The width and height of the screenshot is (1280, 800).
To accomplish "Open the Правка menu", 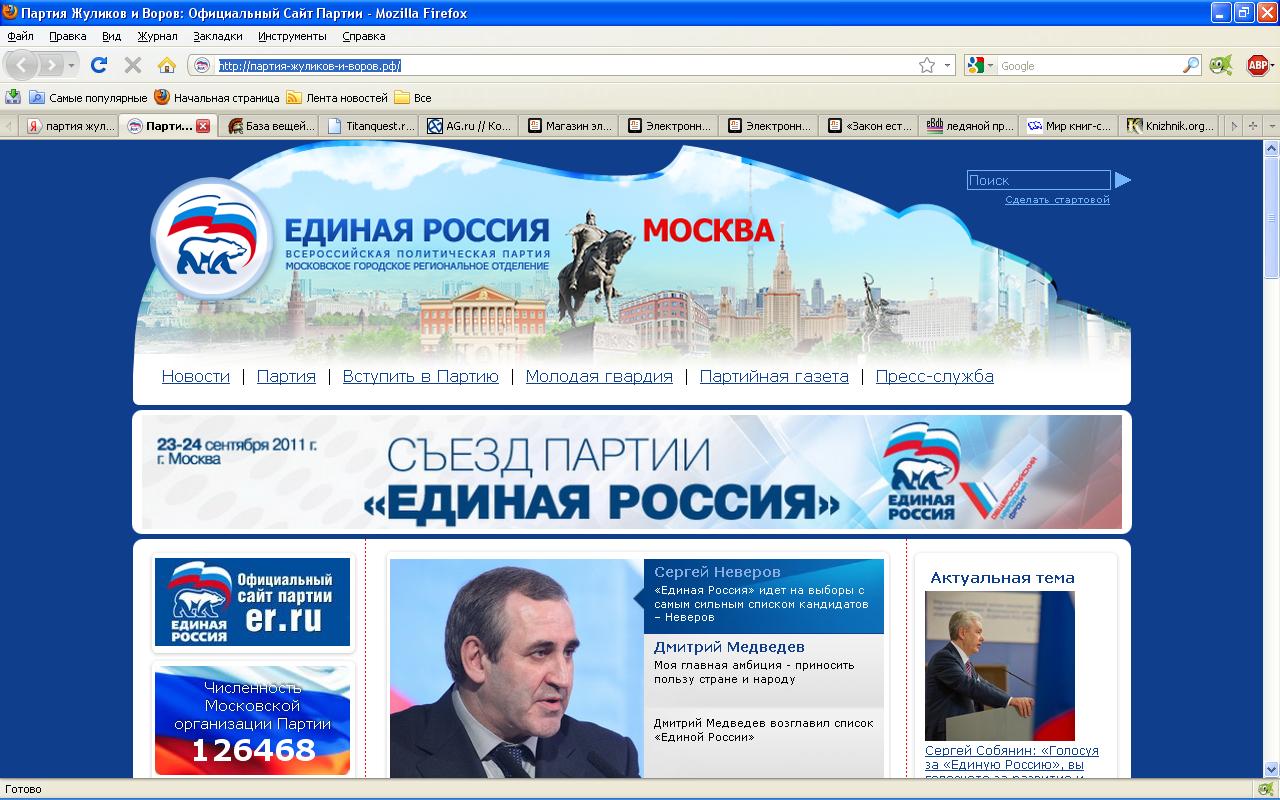I will [x=68, y=36].
